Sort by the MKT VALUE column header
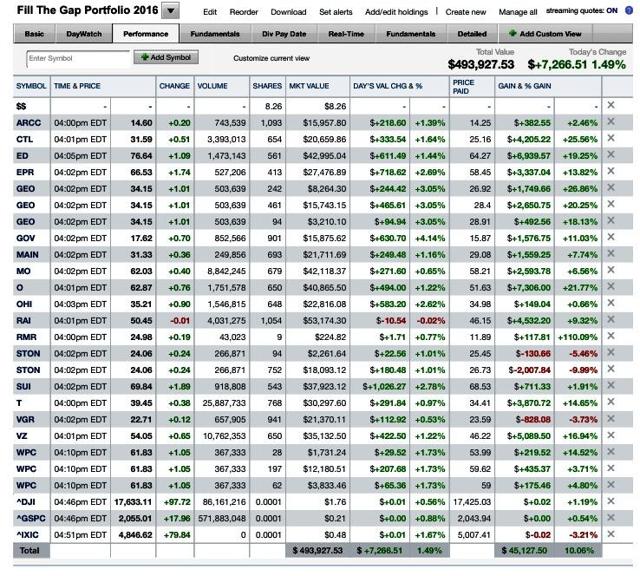This screenshot has height=576, width=640. pos(309,86)
